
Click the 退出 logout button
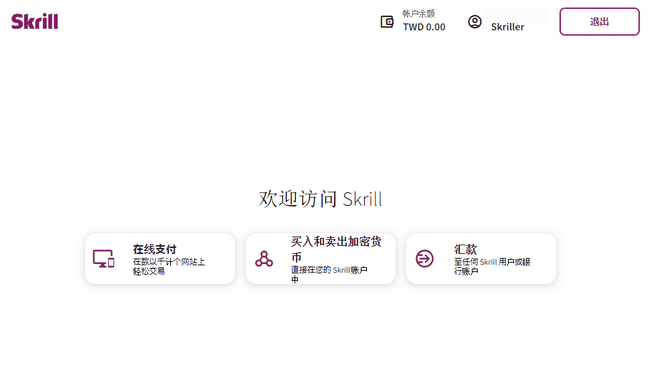pos(599,22)
